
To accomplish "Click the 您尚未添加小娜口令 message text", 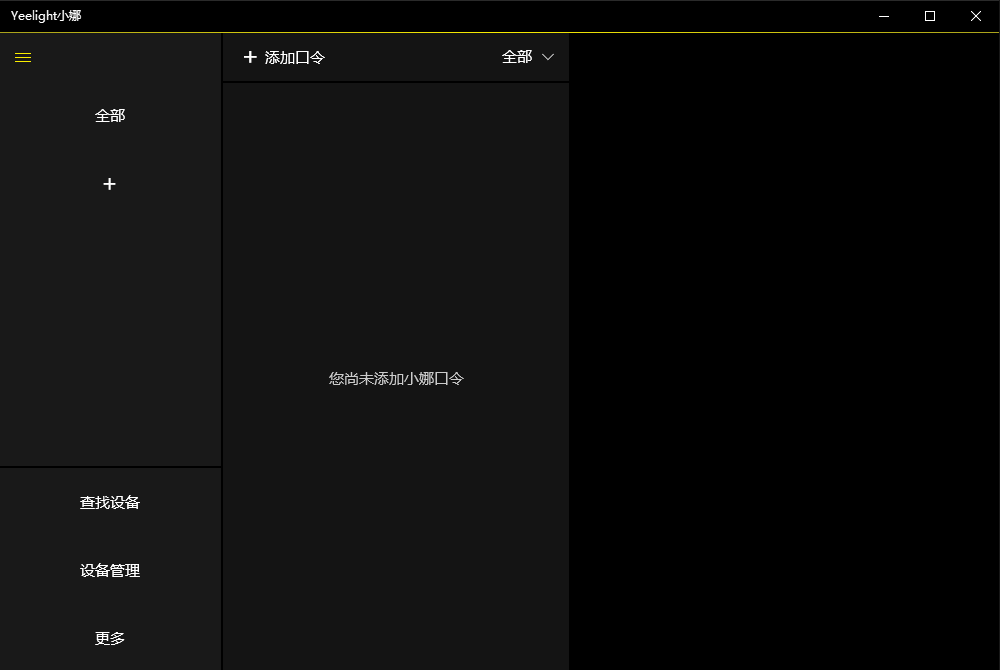I will point(396,379).
